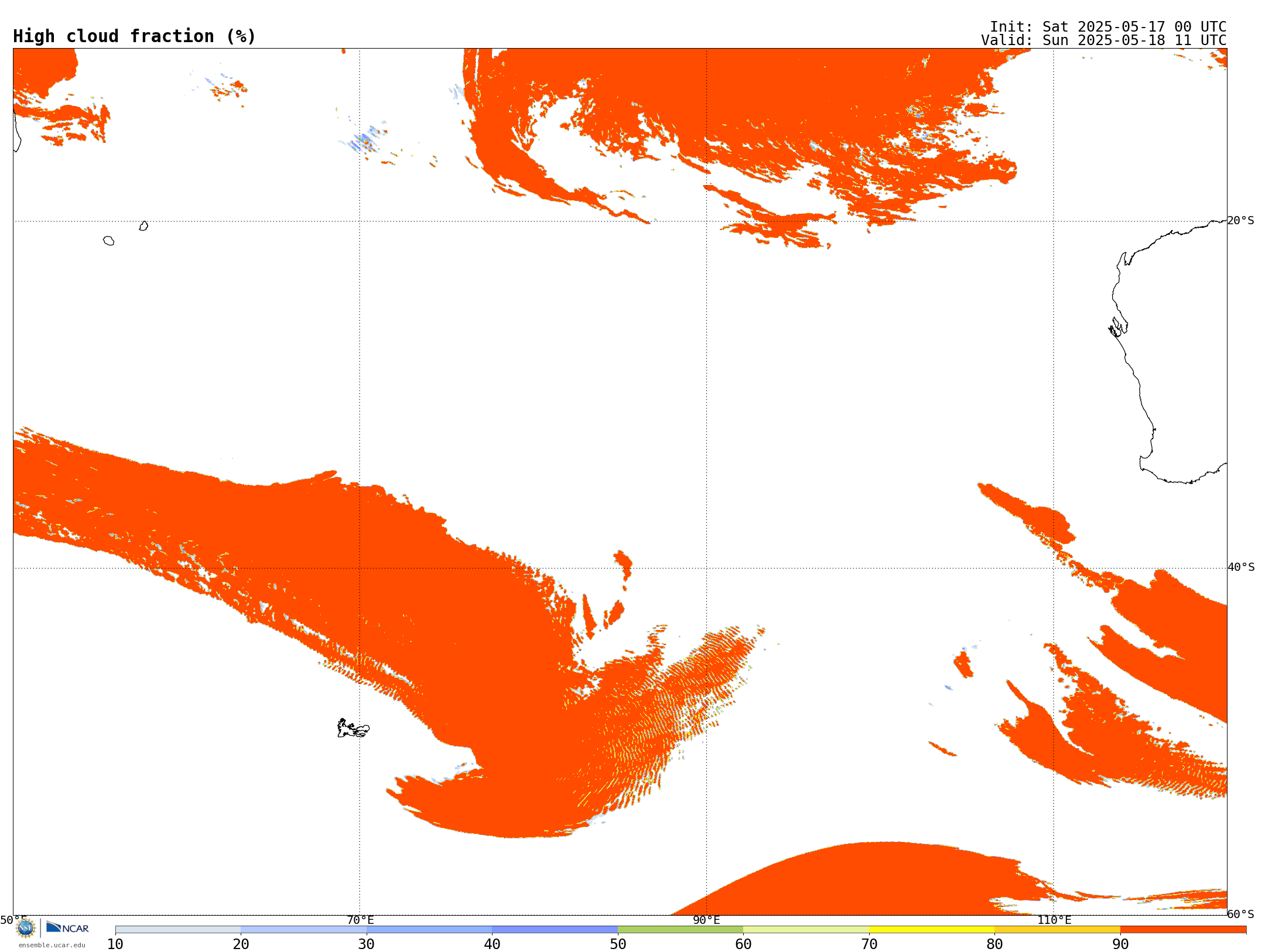Select the pale gray 10-20 colorbar segment

[x=178, y=930]
